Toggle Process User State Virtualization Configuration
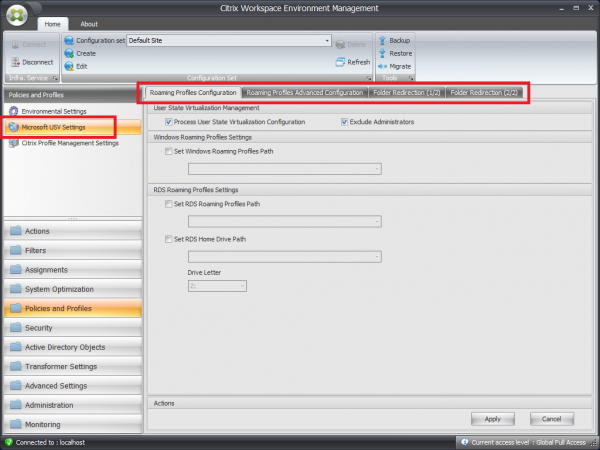This screenshot has height=450, width=600. 166,122
